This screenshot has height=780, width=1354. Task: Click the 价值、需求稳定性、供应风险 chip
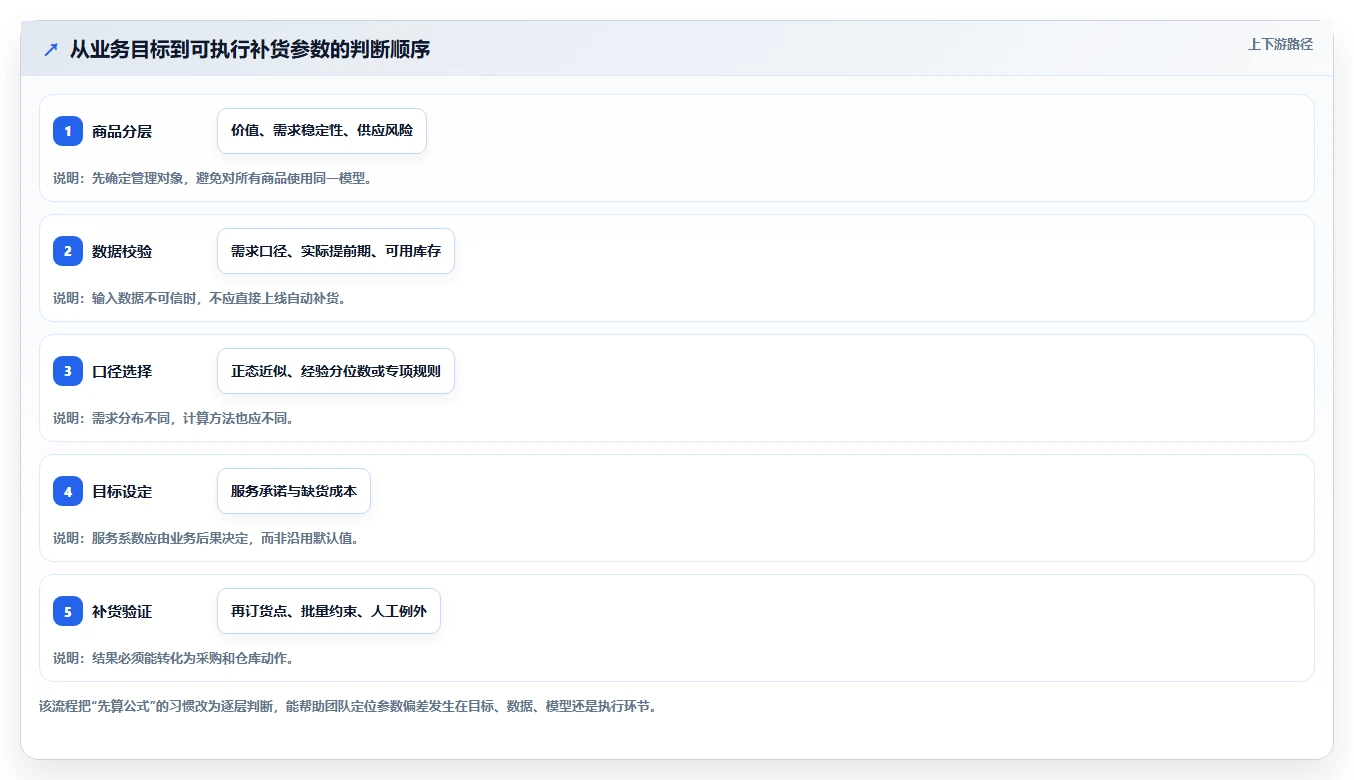(x=322, y=131)
